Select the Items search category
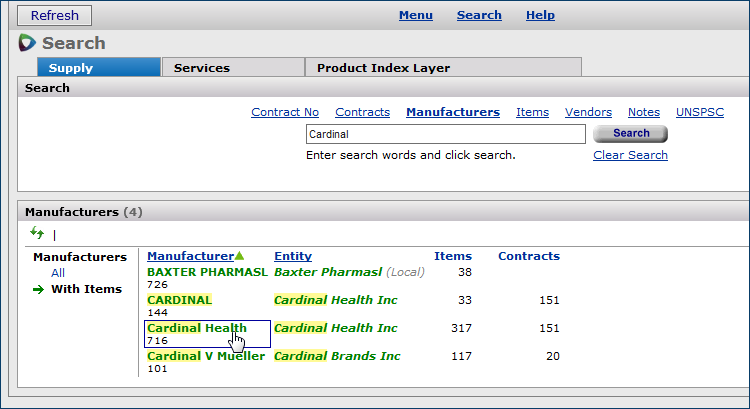Image resolution: width=750 pixels, height=409 pixels. 532,112
